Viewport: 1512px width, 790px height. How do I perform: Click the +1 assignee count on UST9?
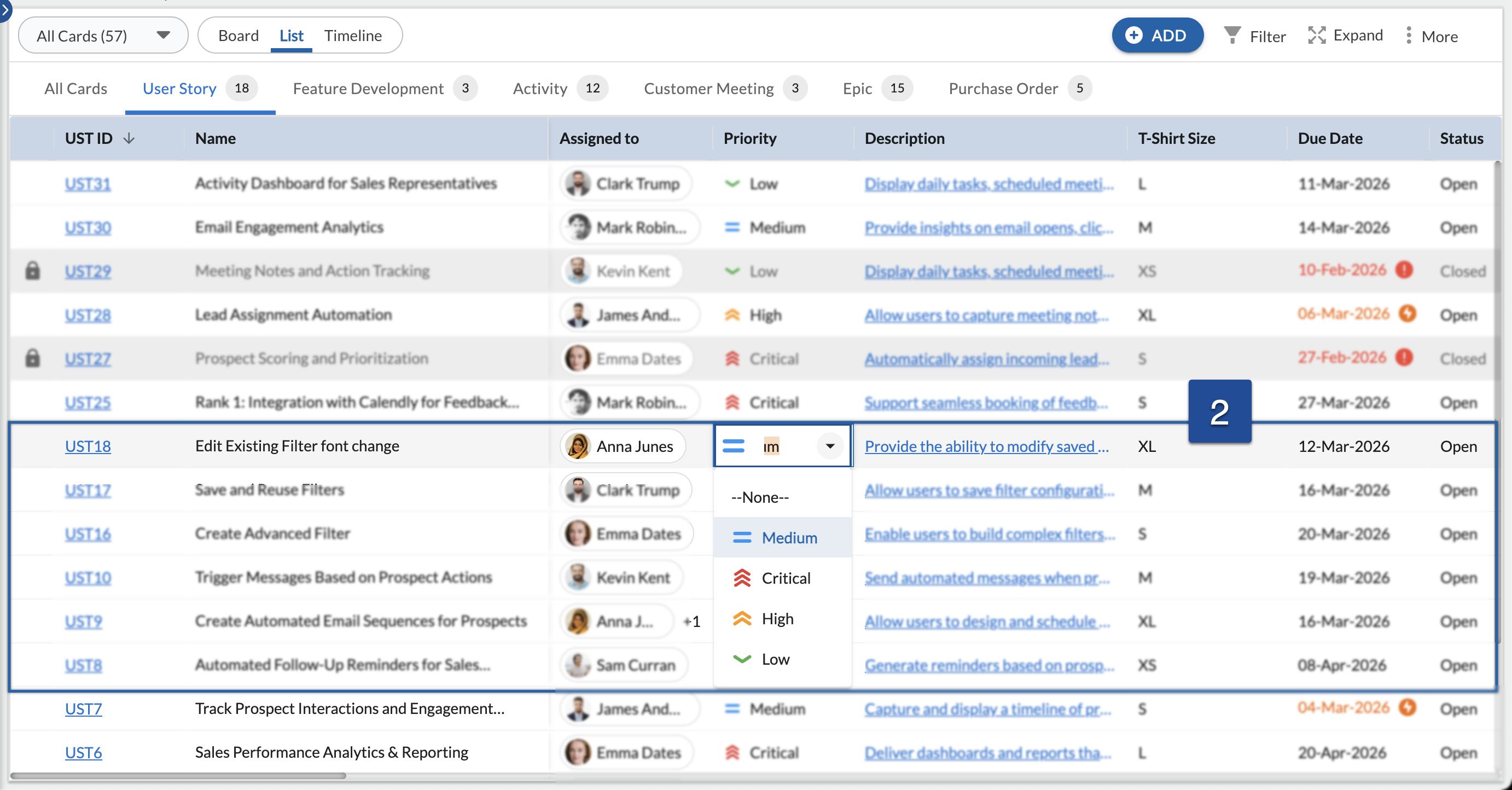692,621
